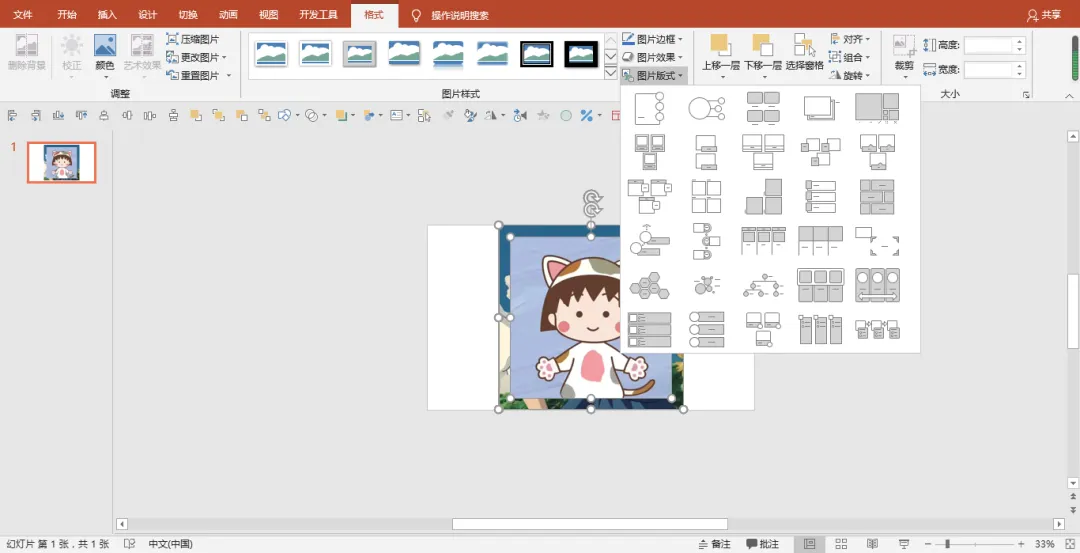
Task: Select slide 1 thumbnail in the panel
Action: [x=62, y=162]
